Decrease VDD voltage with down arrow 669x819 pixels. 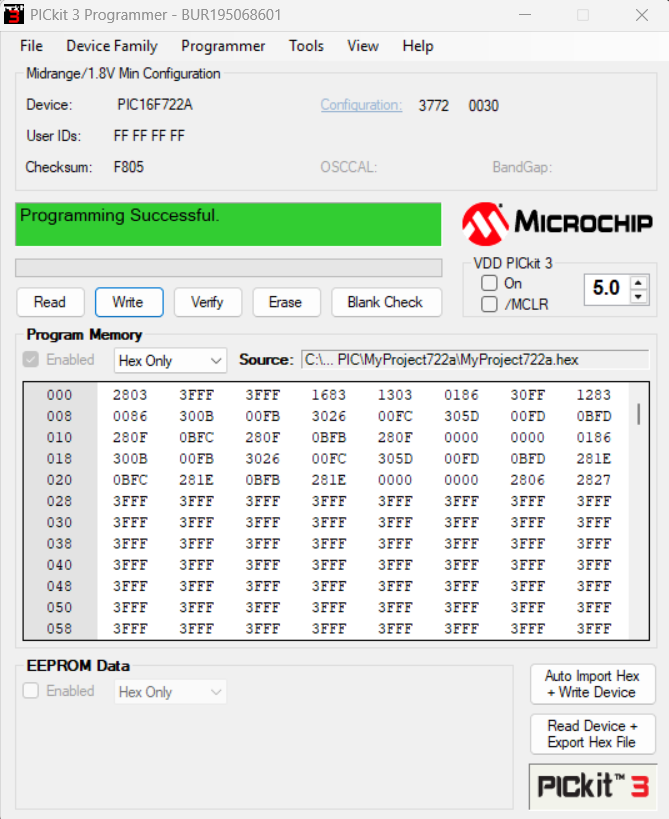click(638, 296)
